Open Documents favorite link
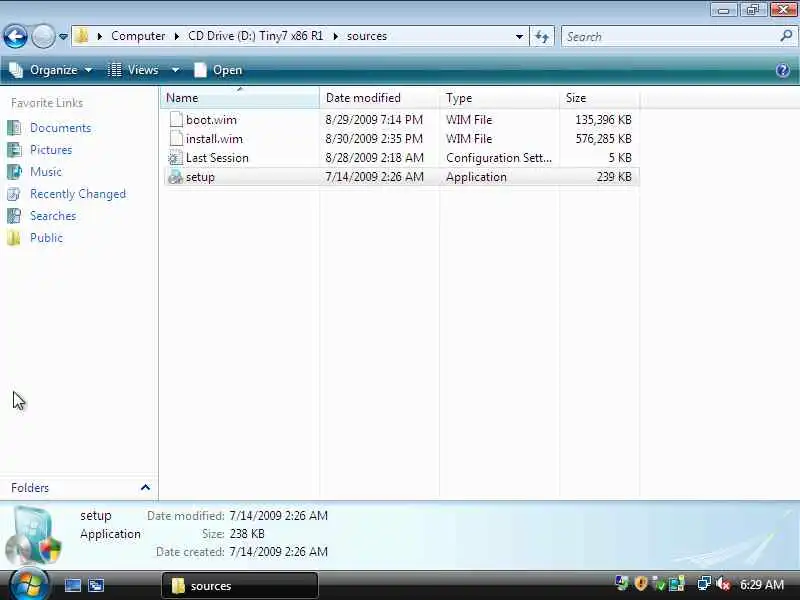Image resolution: width=800 pixels, height=600 pixels. (x=61, y=128)
